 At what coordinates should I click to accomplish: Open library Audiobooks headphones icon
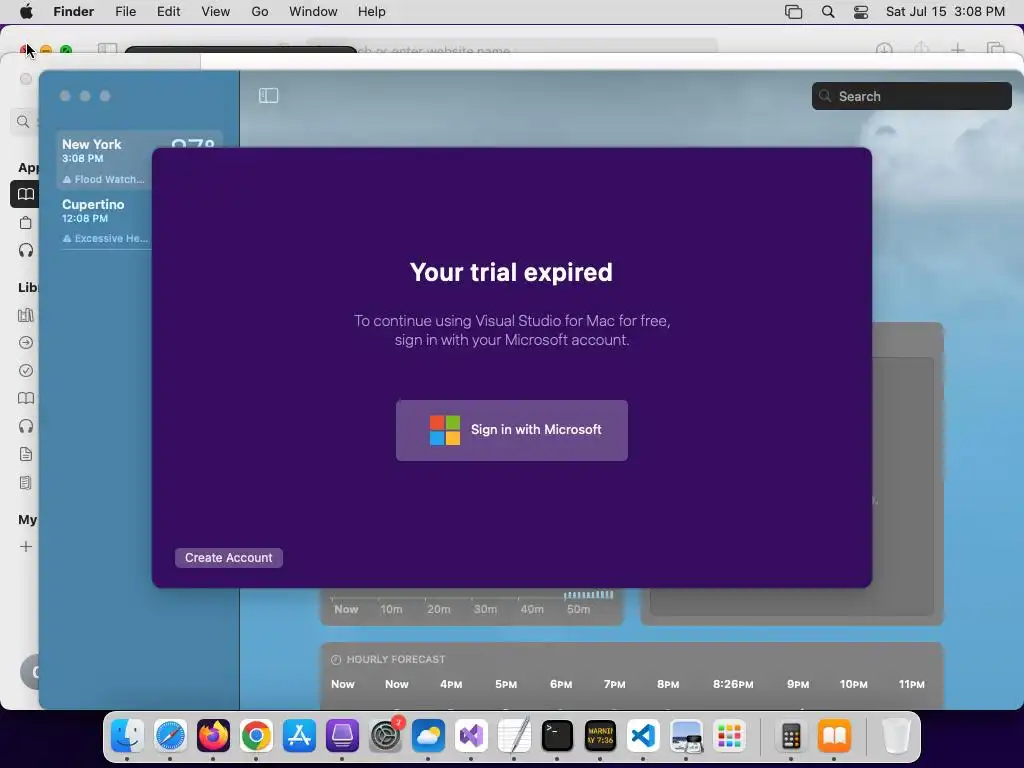[x=25, y=426]
